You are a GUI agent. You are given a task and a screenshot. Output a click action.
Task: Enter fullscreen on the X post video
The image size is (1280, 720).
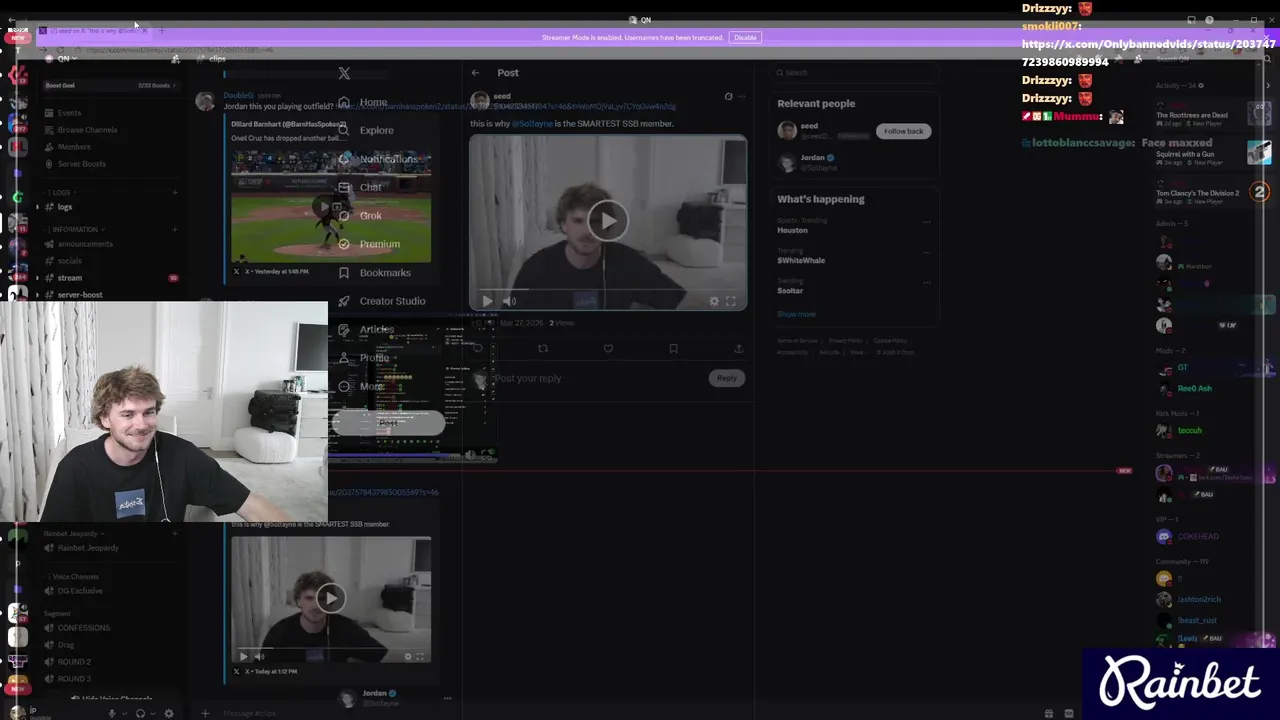[731, 301]
